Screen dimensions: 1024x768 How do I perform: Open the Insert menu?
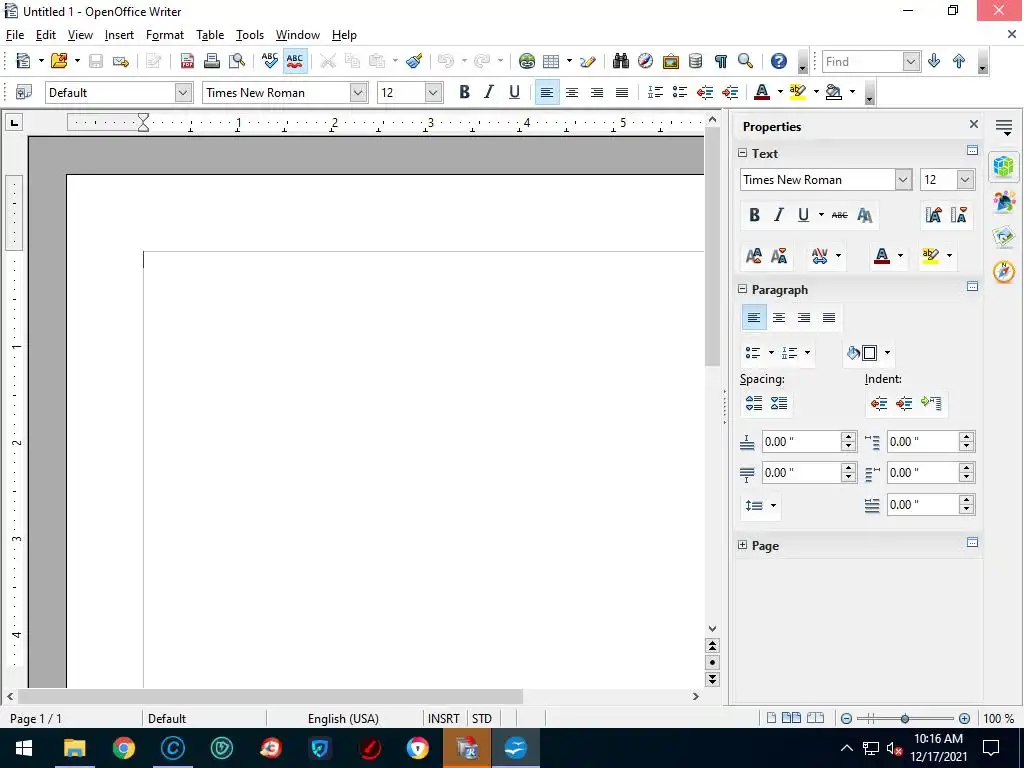(x=119, y=35)
